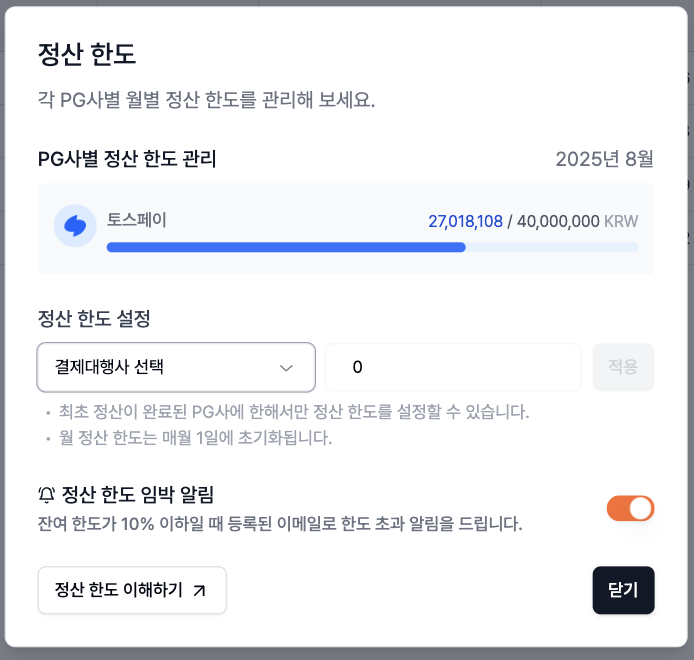Click the 정산 한도 임박 알림 heading text

click(138, 494)
